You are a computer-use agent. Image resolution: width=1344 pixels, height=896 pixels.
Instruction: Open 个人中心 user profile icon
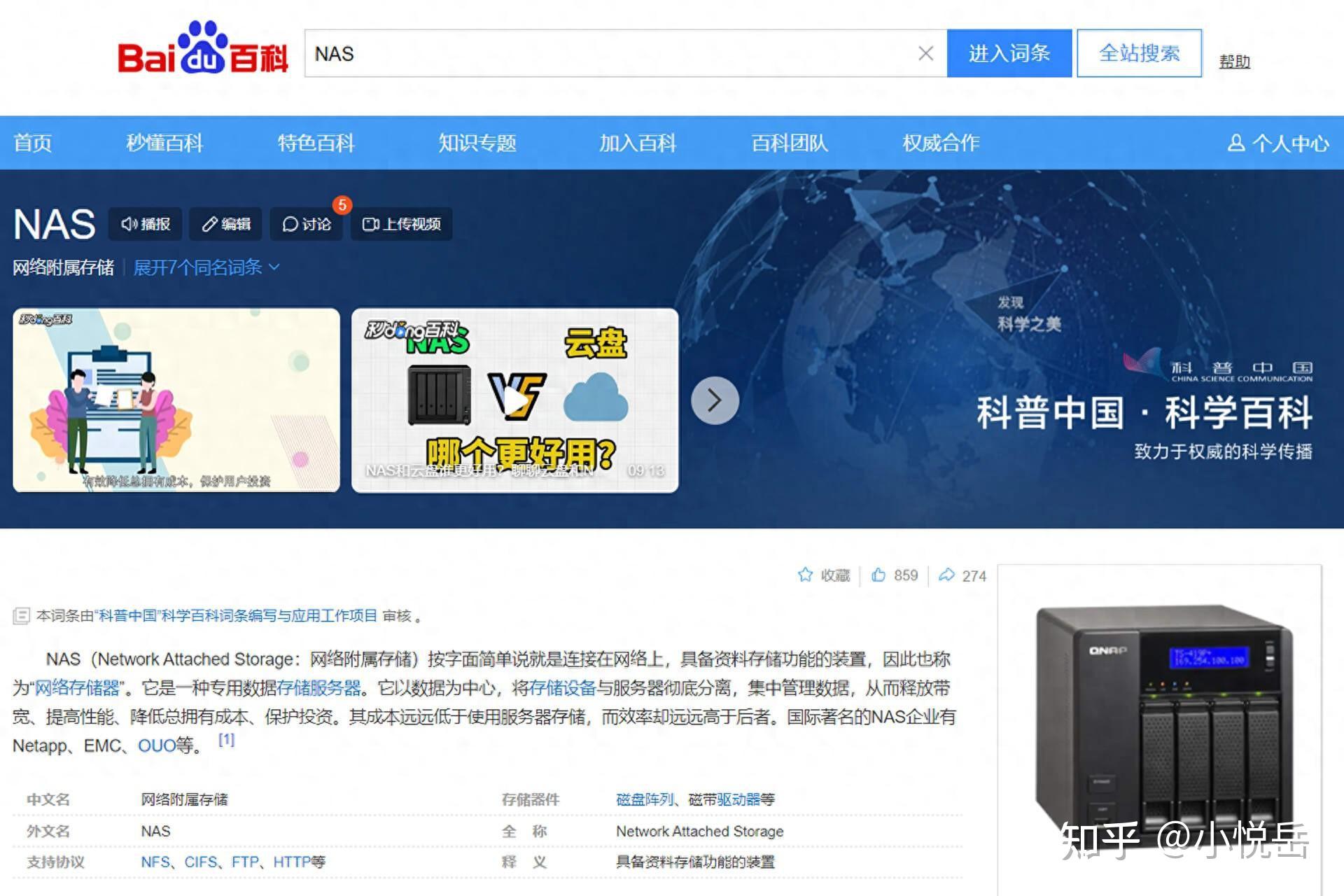[1237, 143]
